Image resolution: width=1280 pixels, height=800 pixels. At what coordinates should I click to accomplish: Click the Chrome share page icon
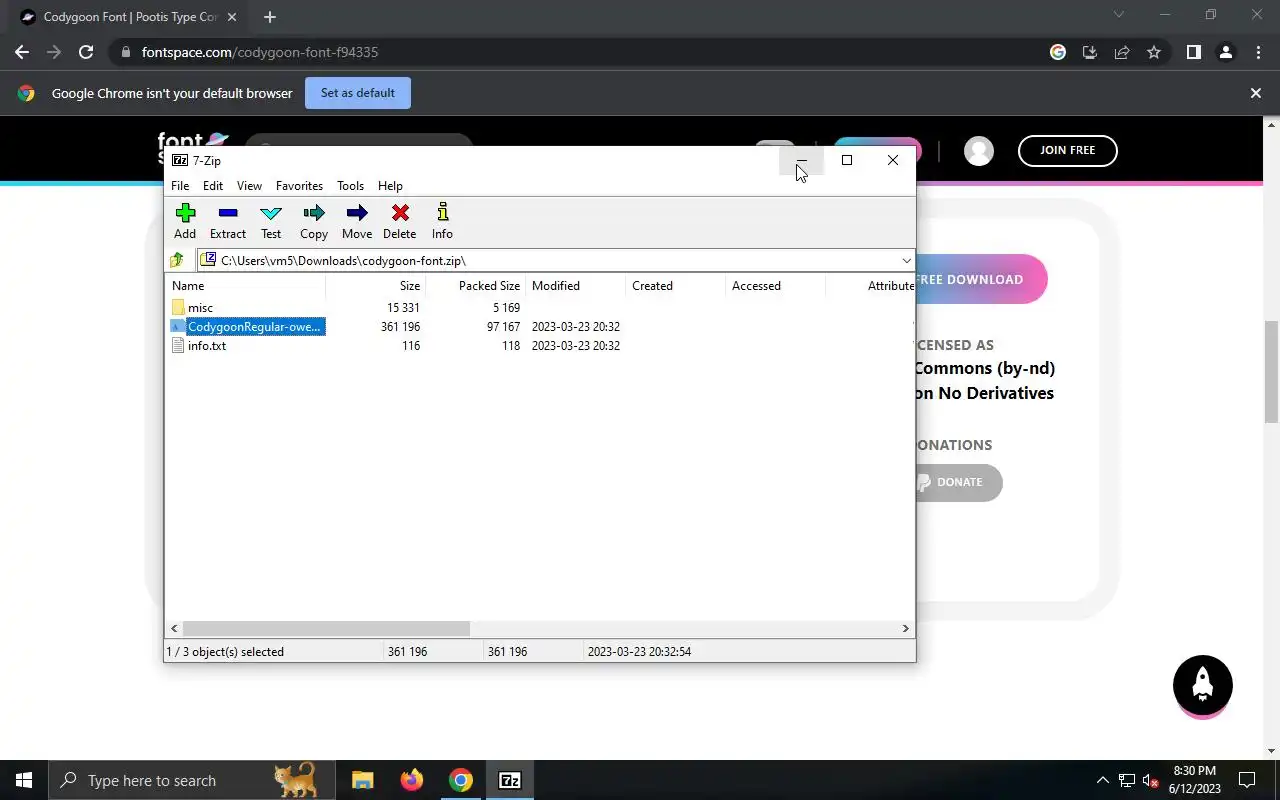click(1122, 52)
